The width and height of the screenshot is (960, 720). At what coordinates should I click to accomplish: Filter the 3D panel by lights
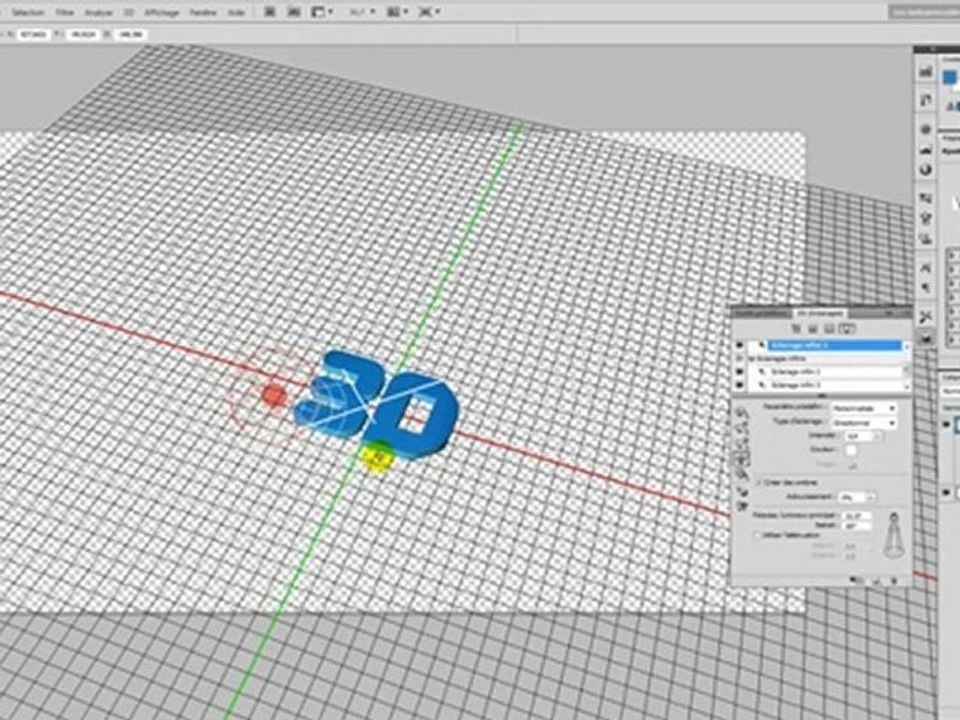pos(847,329)
